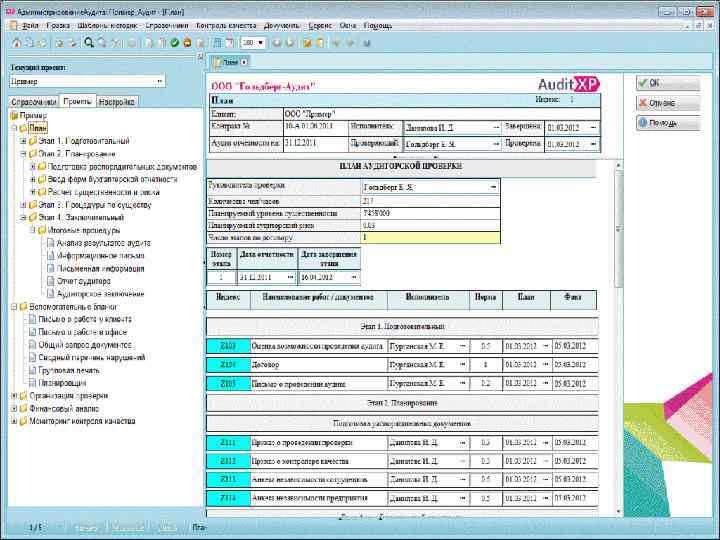Open the Помощь menu
The image size is (720, 540).
(378, 26)
